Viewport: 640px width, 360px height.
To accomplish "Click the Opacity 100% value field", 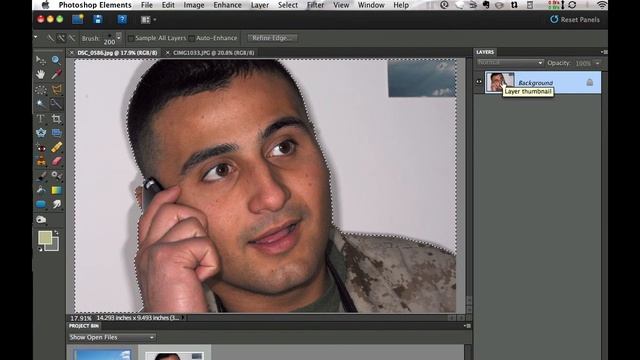I will click(x=583, y=63).
